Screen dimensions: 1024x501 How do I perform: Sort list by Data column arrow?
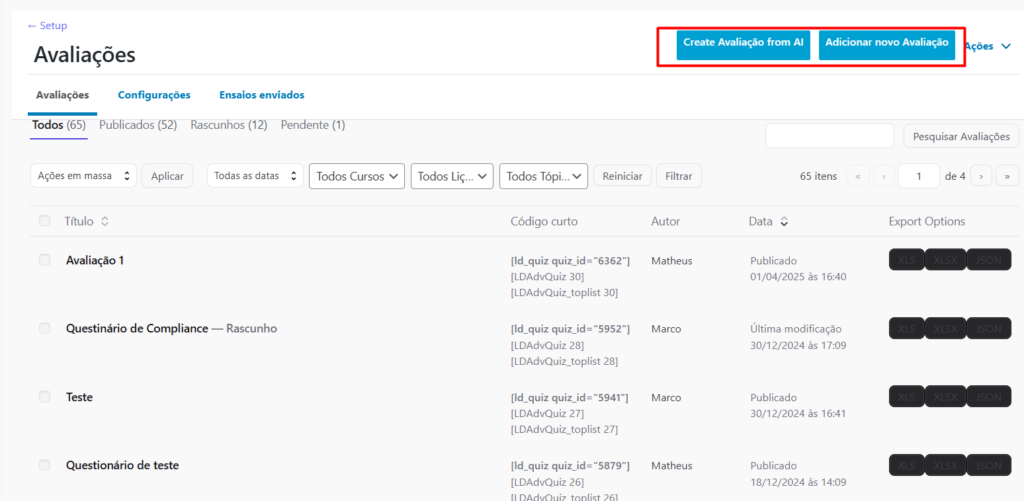(x=783, y=221)
